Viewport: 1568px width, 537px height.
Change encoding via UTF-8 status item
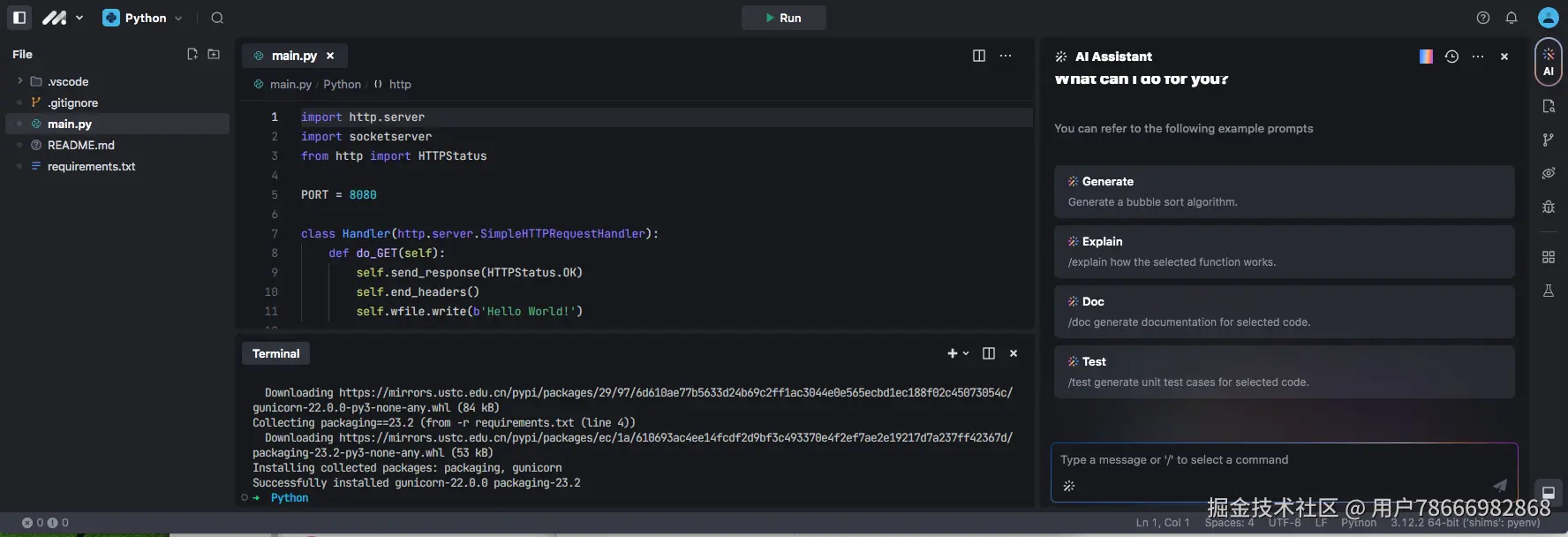tap(1285, 523)
